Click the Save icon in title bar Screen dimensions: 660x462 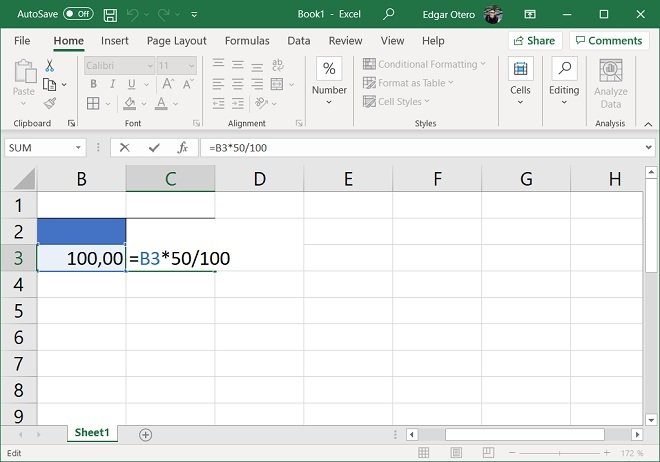[x=110, y=15]
